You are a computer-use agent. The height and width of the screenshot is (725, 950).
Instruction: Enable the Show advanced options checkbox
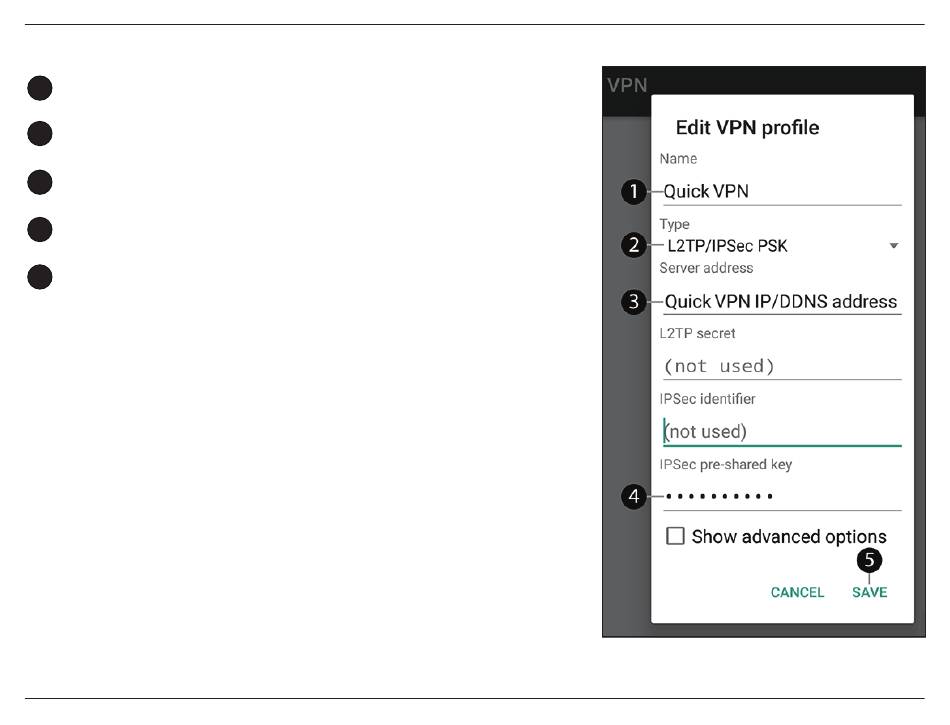pos(675,536)
